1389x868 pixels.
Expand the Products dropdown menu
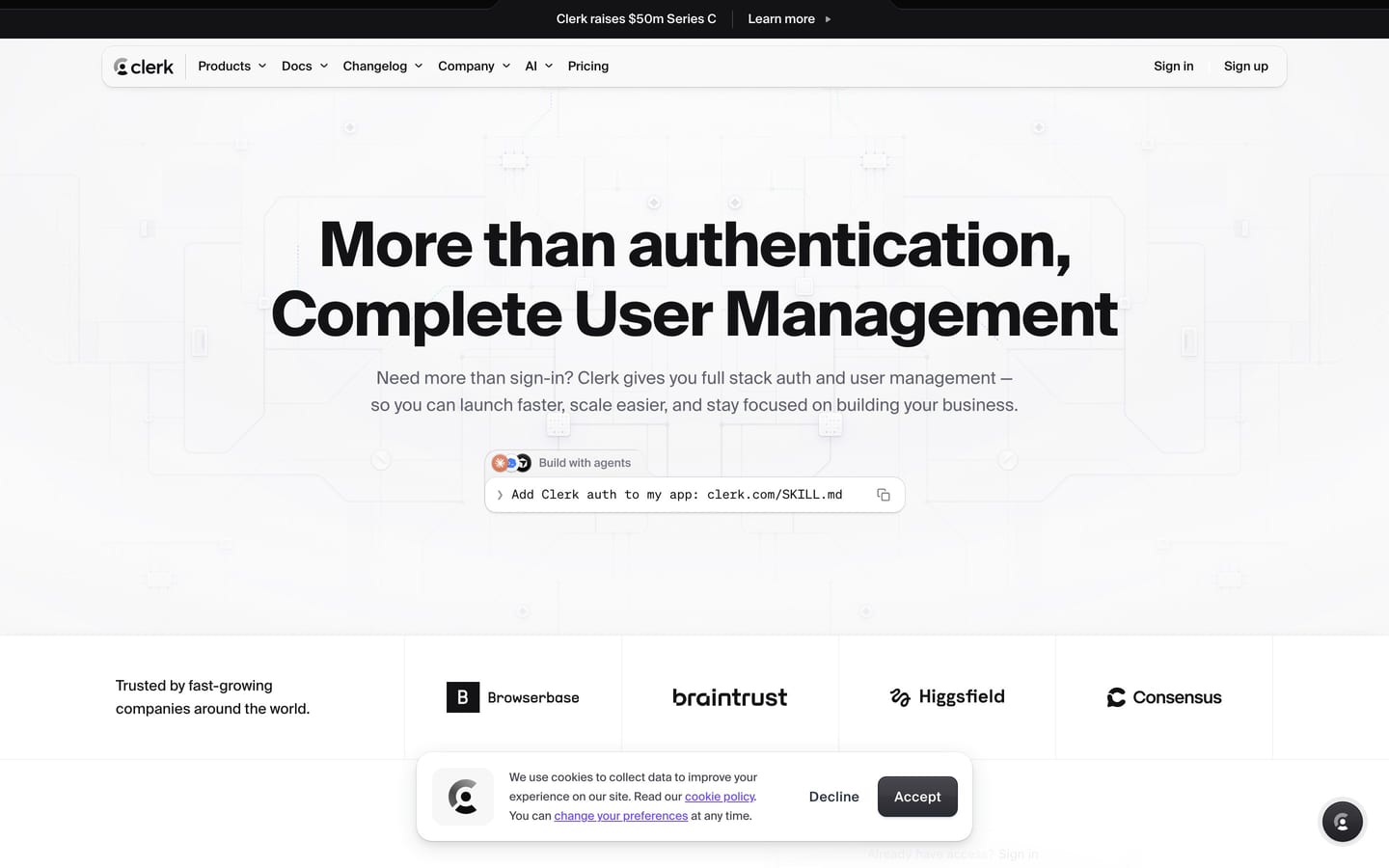(231, 67)
